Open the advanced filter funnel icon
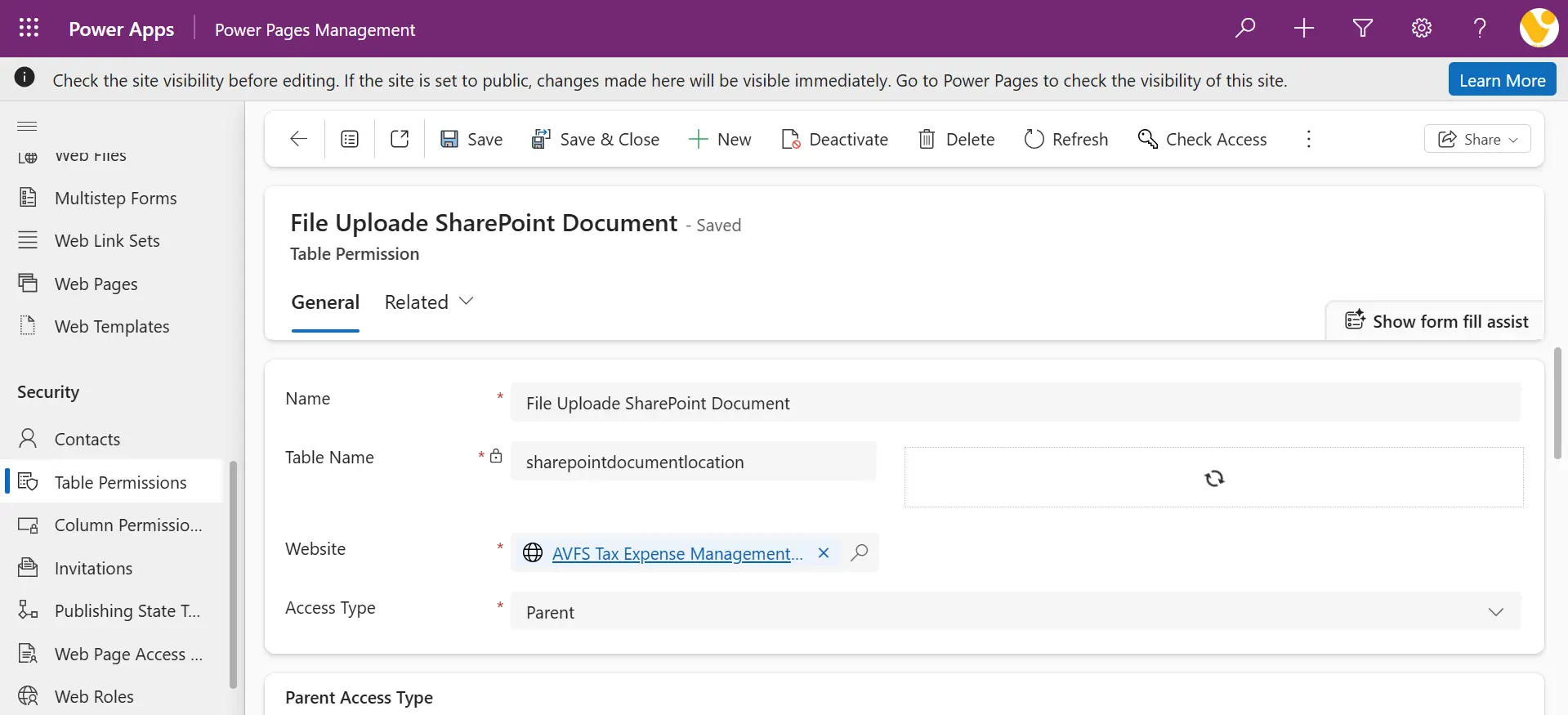 pyautogui.click(x=1363, y=29)
